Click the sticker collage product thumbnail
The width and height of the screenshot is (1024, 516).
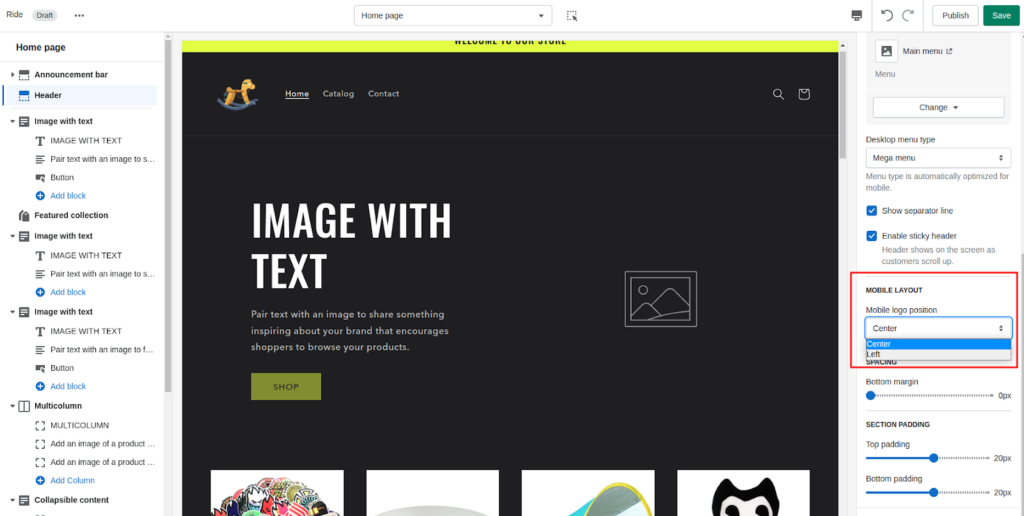[x=277, y=493]
